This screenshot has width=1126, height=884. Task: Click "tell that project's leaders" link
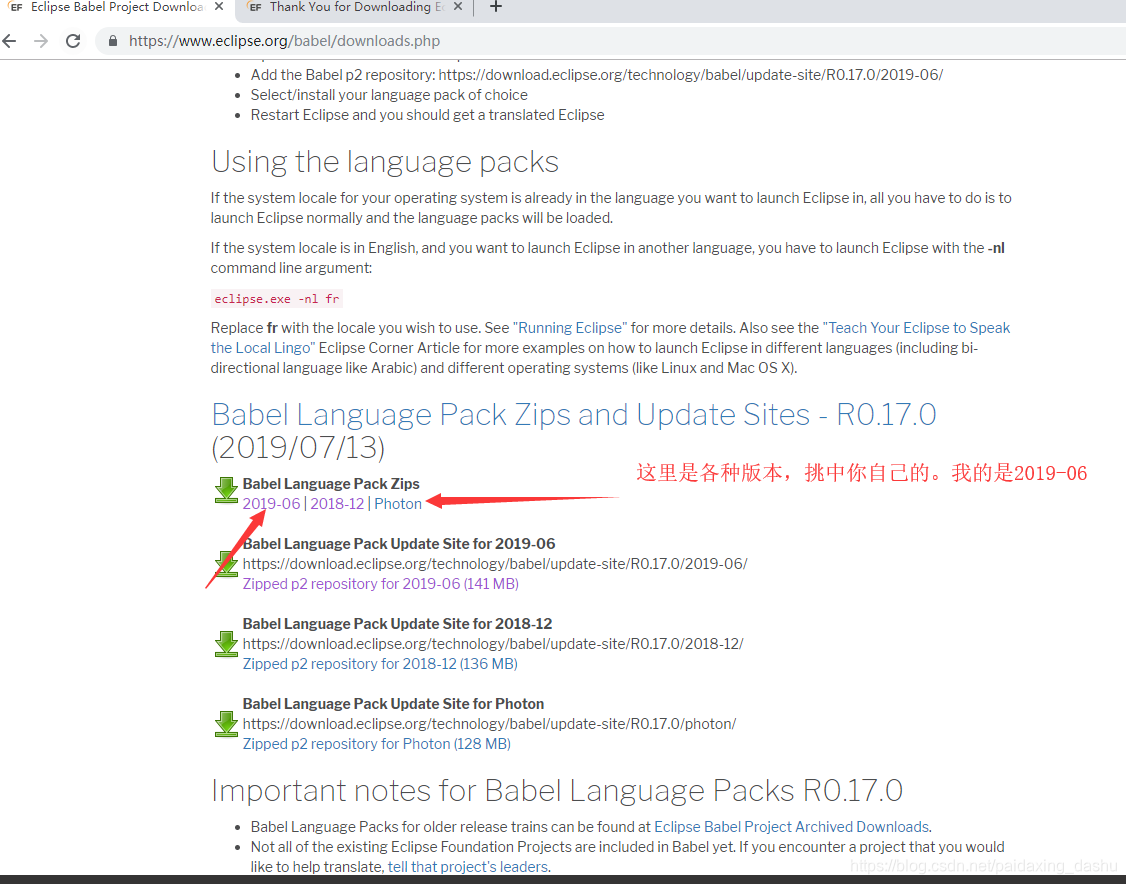click(467, 867)
